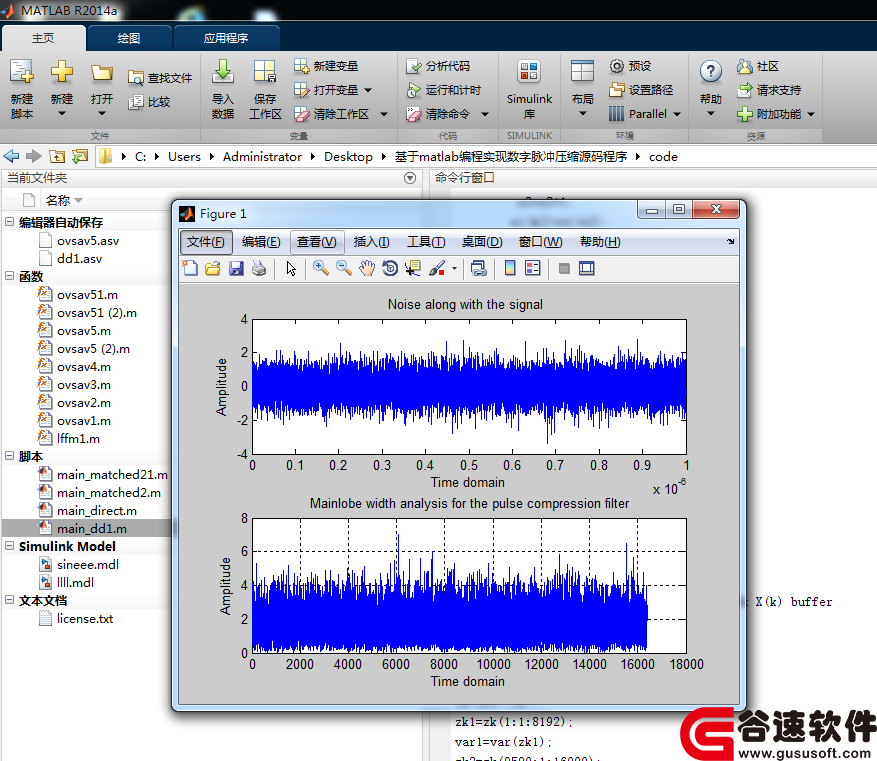Open Preferences (预设) gear icon
This screenshot has width=877, height=761.
pos(616,66)
